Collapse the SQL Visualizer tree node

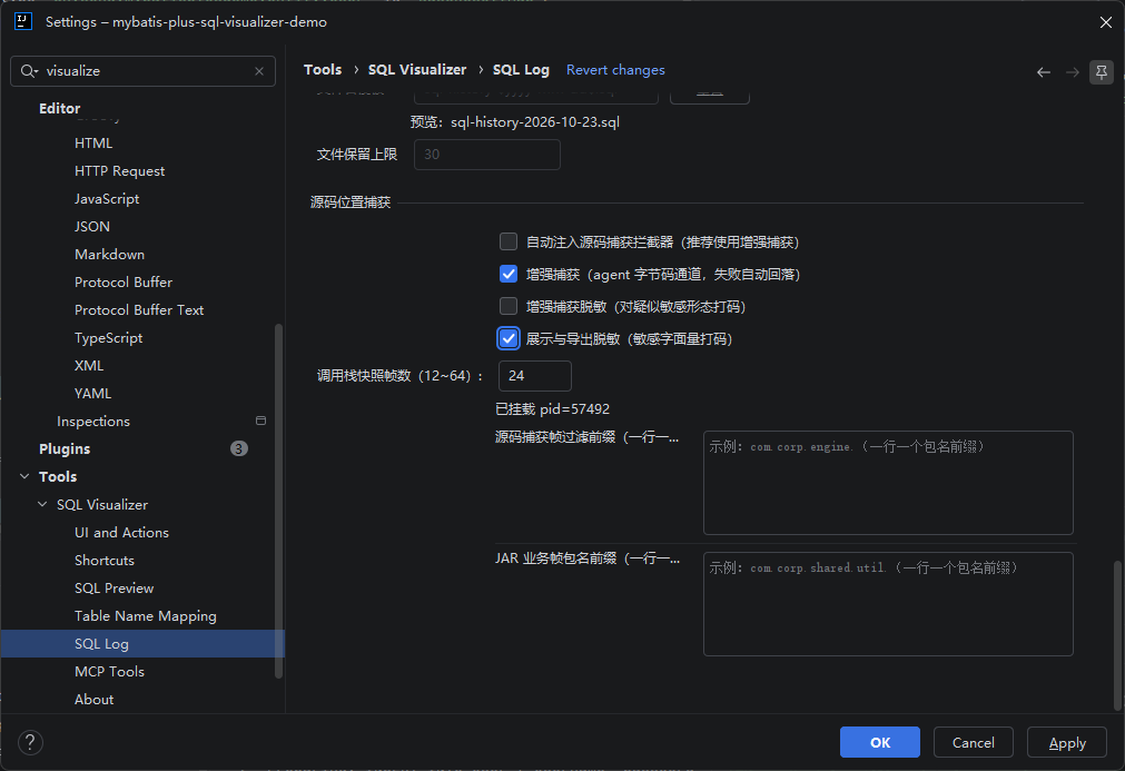tap(42, 505)
